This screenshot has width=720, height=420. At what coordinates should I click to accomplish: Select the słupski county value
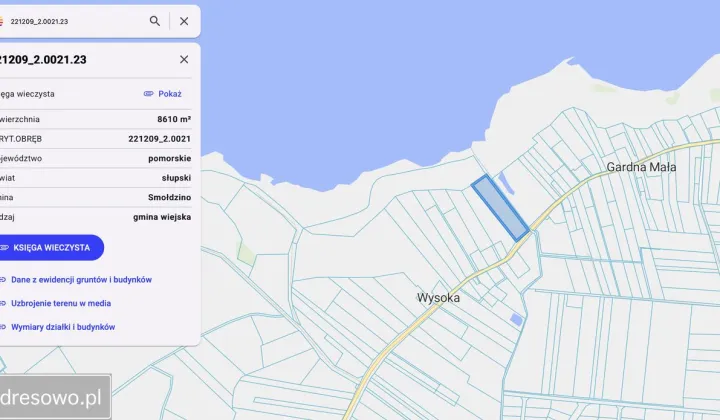pyautogui.click(x=176, y=178)
